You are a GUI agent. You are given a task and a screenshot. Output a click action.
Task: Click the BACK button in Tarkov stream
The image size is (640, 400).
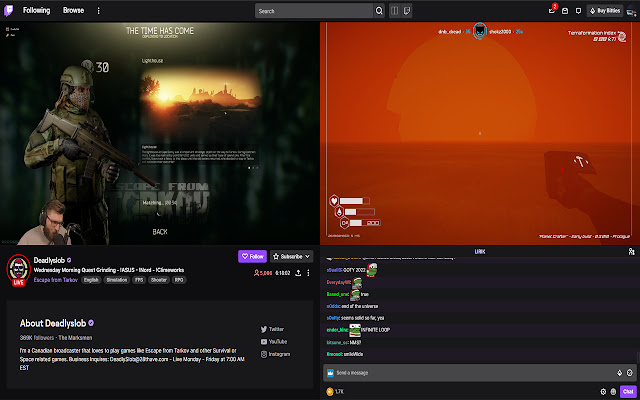tap(160, 232)
